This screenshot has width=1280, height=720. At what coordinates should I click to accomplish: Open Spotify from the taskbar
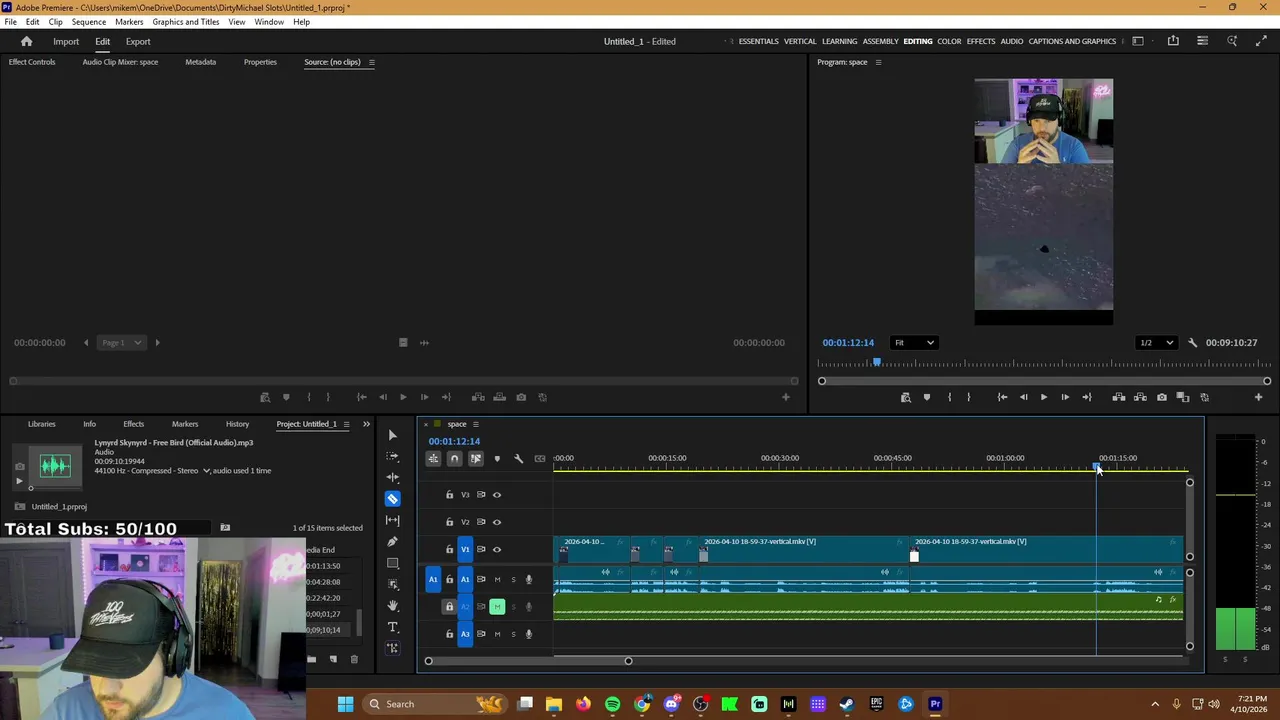pyautogui.click(x=613, y=704)
